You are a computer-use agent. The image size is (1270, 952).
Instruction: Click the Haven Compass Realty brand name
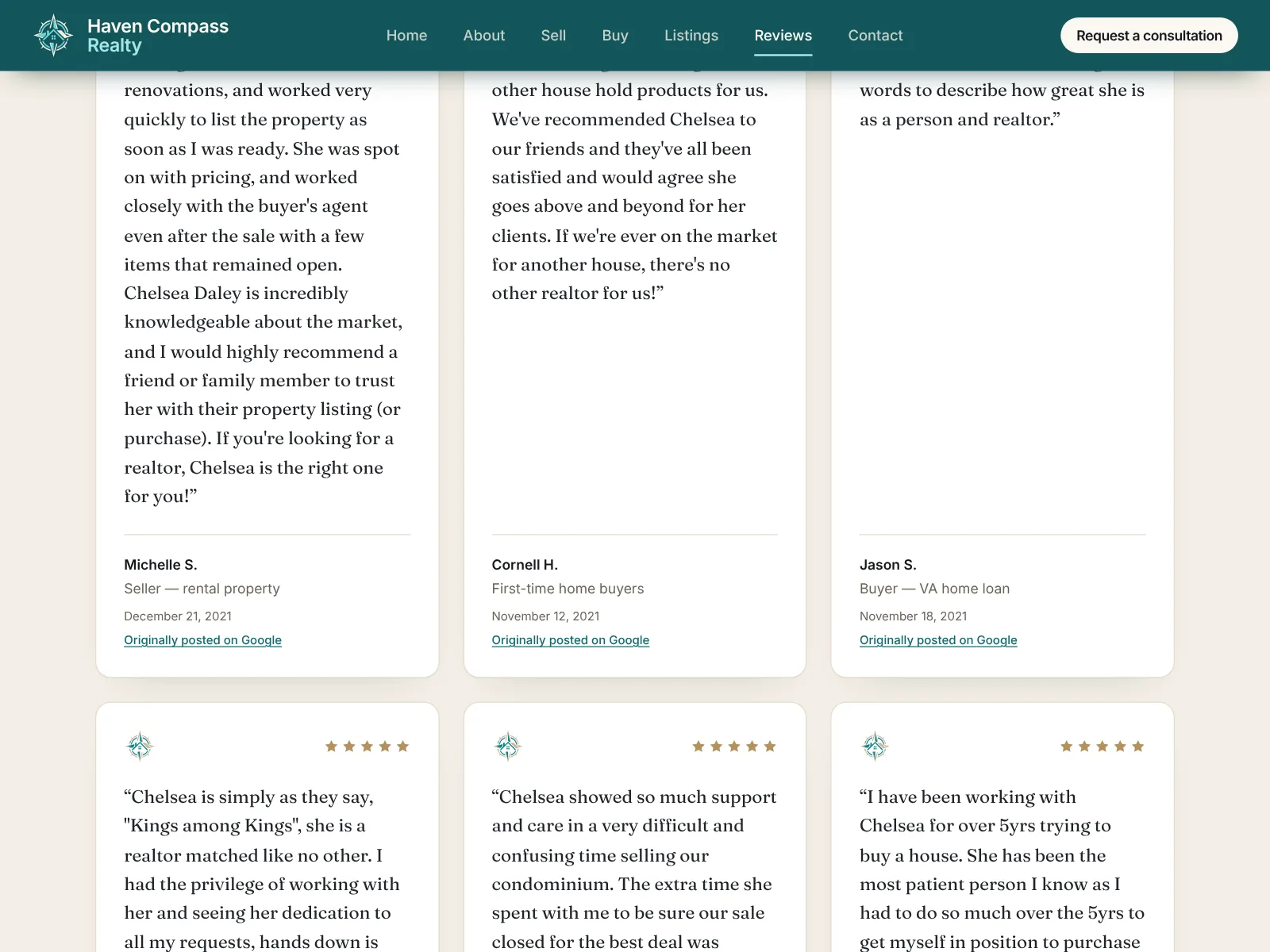point(158,36)
